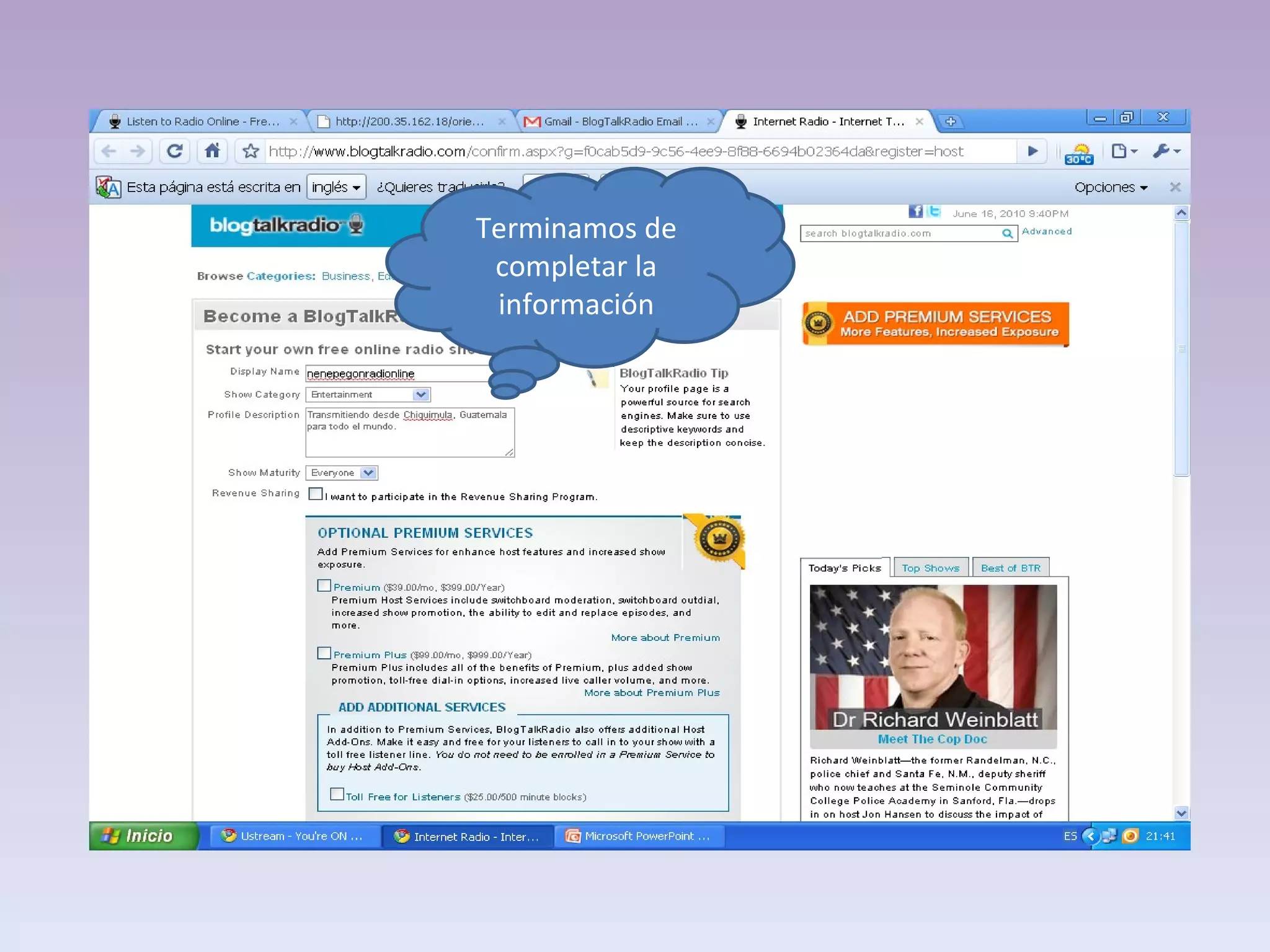The width and height of the screenshot is (1270, 952).
Task: Open the Business category link
Action: 345,276
